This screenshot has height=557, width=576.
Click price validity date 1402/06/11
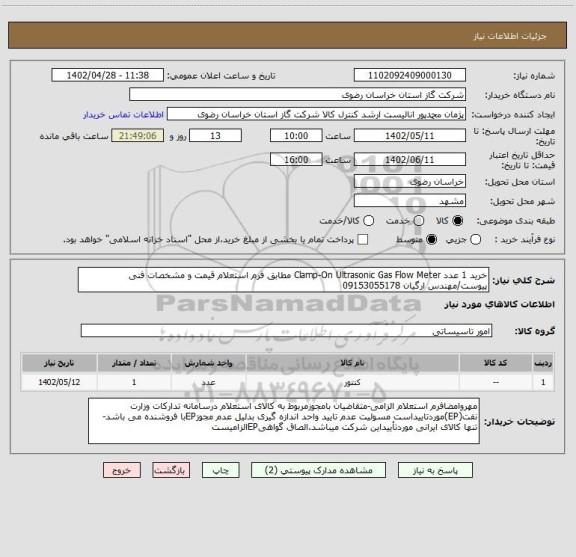410,159
